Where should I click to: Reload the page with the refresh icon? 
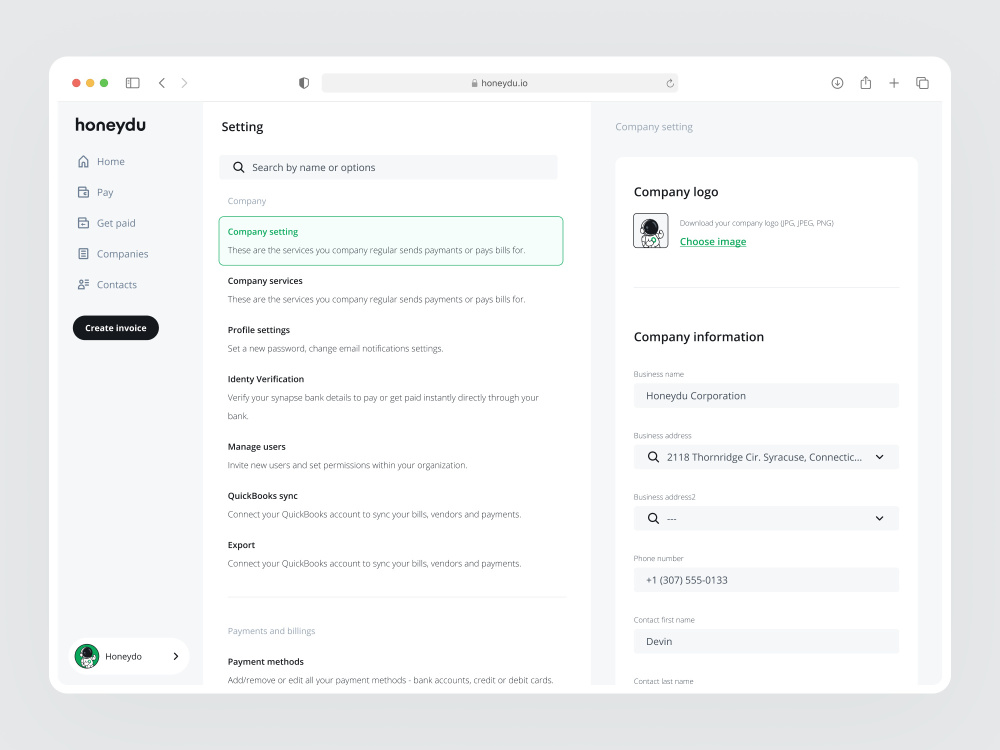pyautogui.click(x=670, y=83)
